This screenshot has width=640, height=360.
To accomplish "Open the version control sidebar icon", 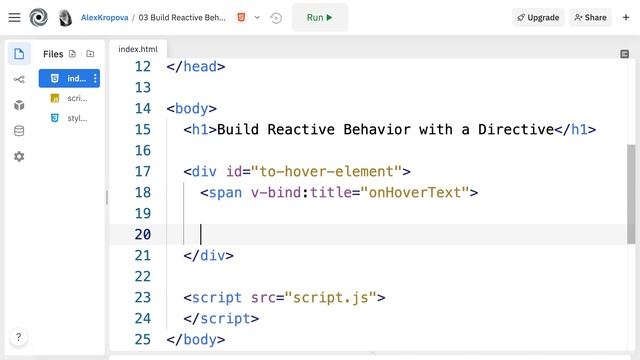I will click(19, 79).
